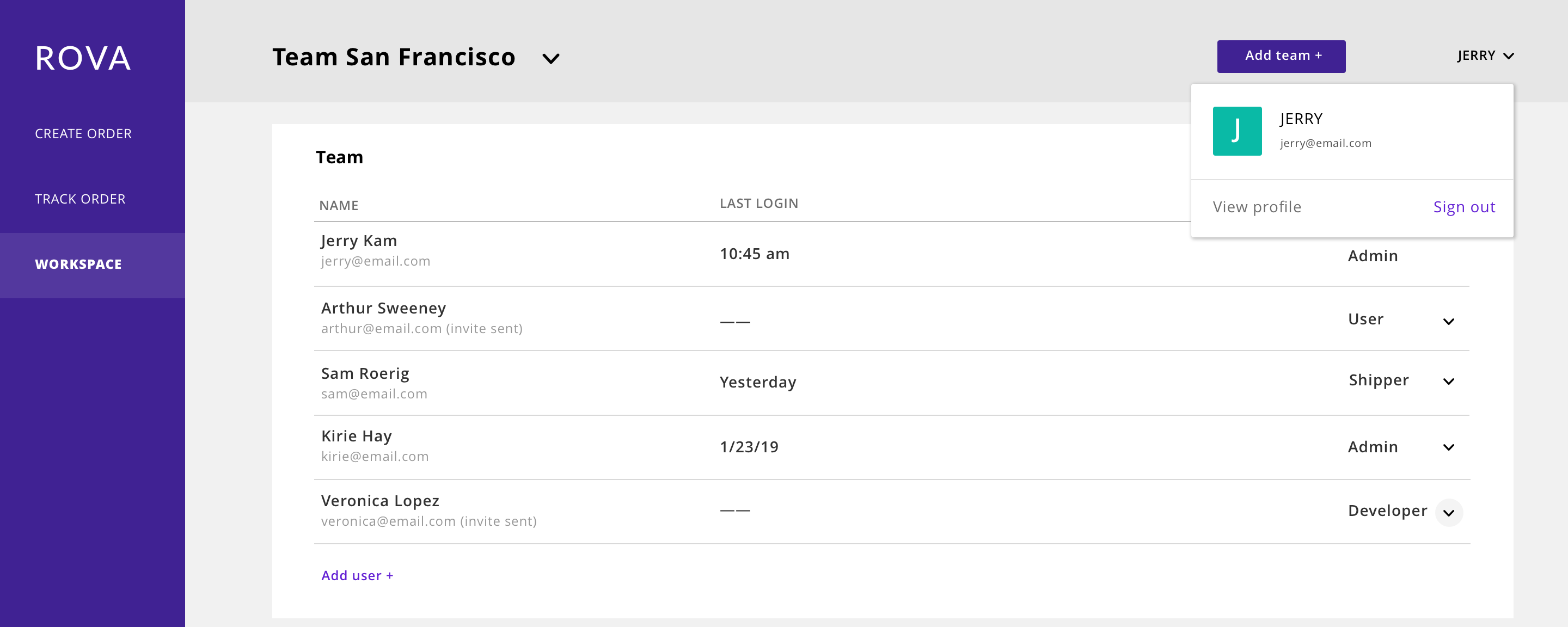Click the ROVA logo
This screenshot has width=1568, height=627.
pyautogui.click(x=83, y=58)
